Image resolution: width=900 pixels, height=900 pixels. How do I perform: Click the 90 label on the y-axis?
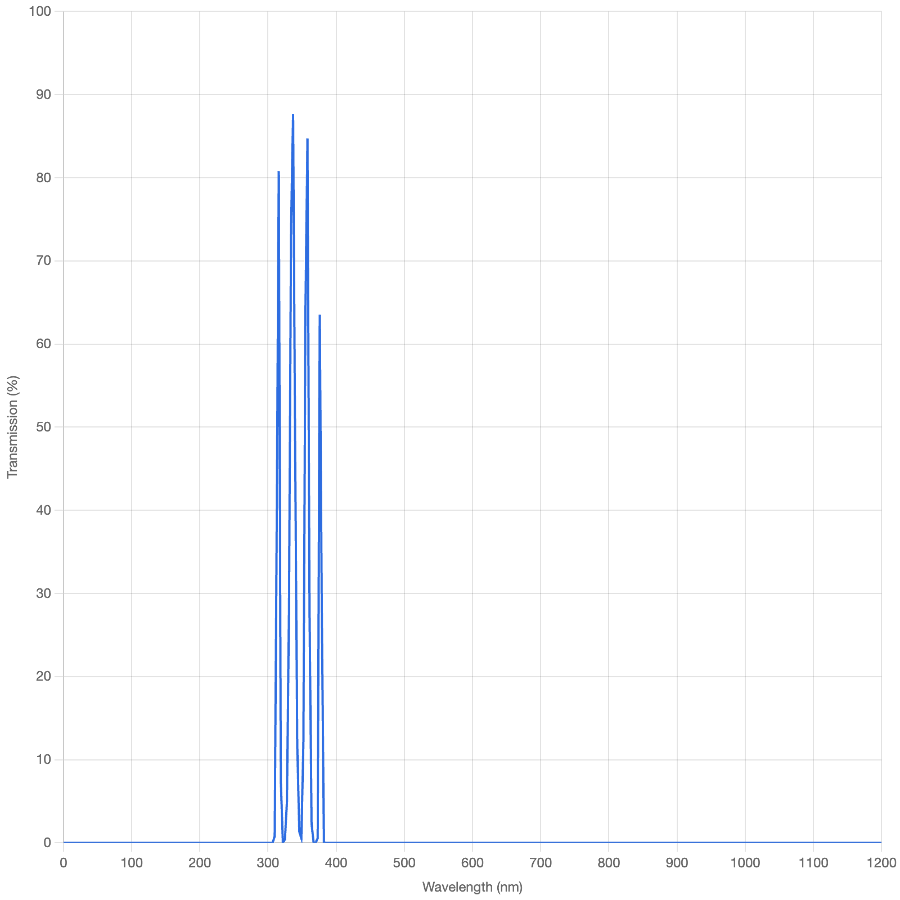[x=42, y=95]
